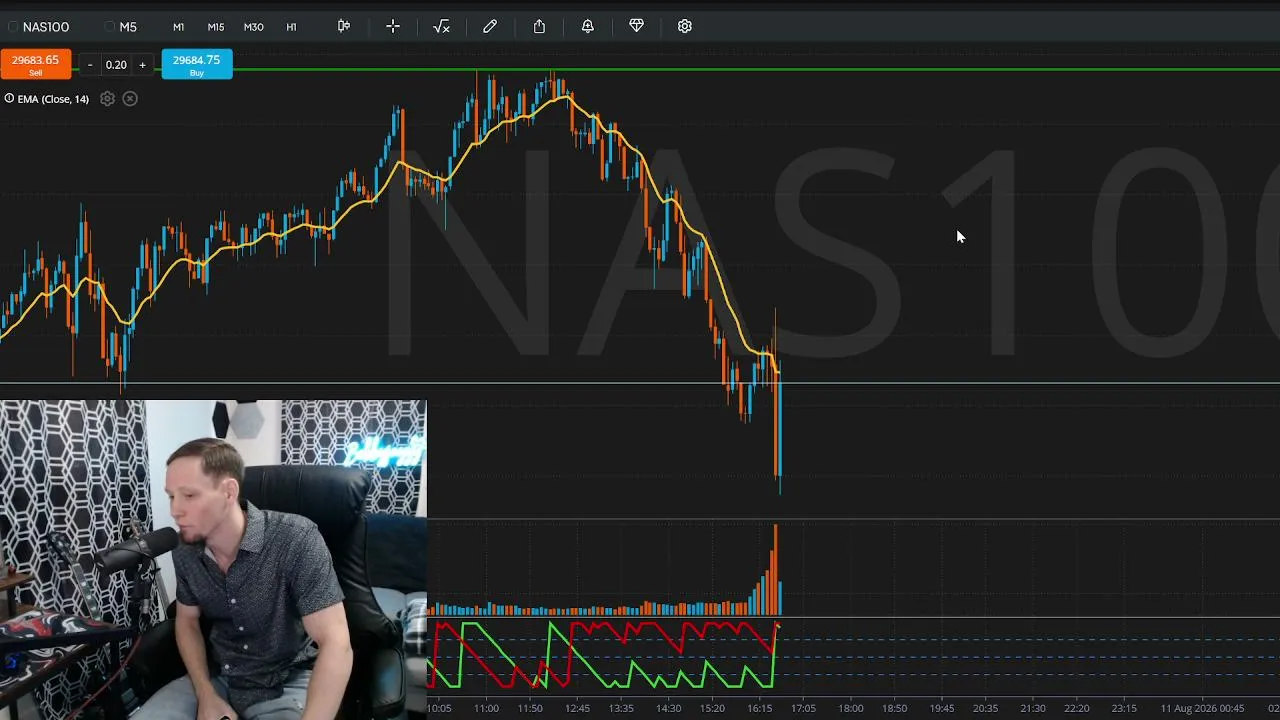This screenshot has width=1280, height=720.
Task: Increase lot size with plus button
Action: click(142, 65)
